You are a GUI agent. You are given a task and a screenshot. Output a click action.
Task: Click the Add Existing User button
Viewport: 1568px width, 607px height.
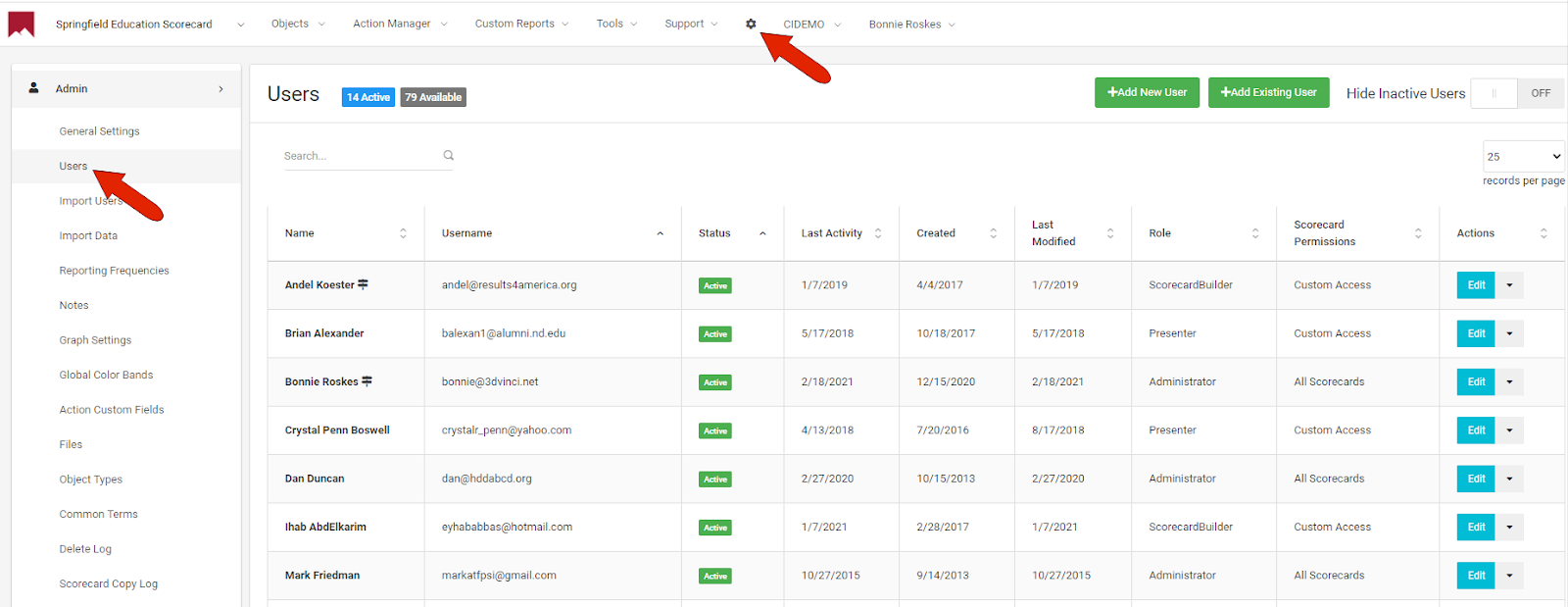(x=1268, y=92)
